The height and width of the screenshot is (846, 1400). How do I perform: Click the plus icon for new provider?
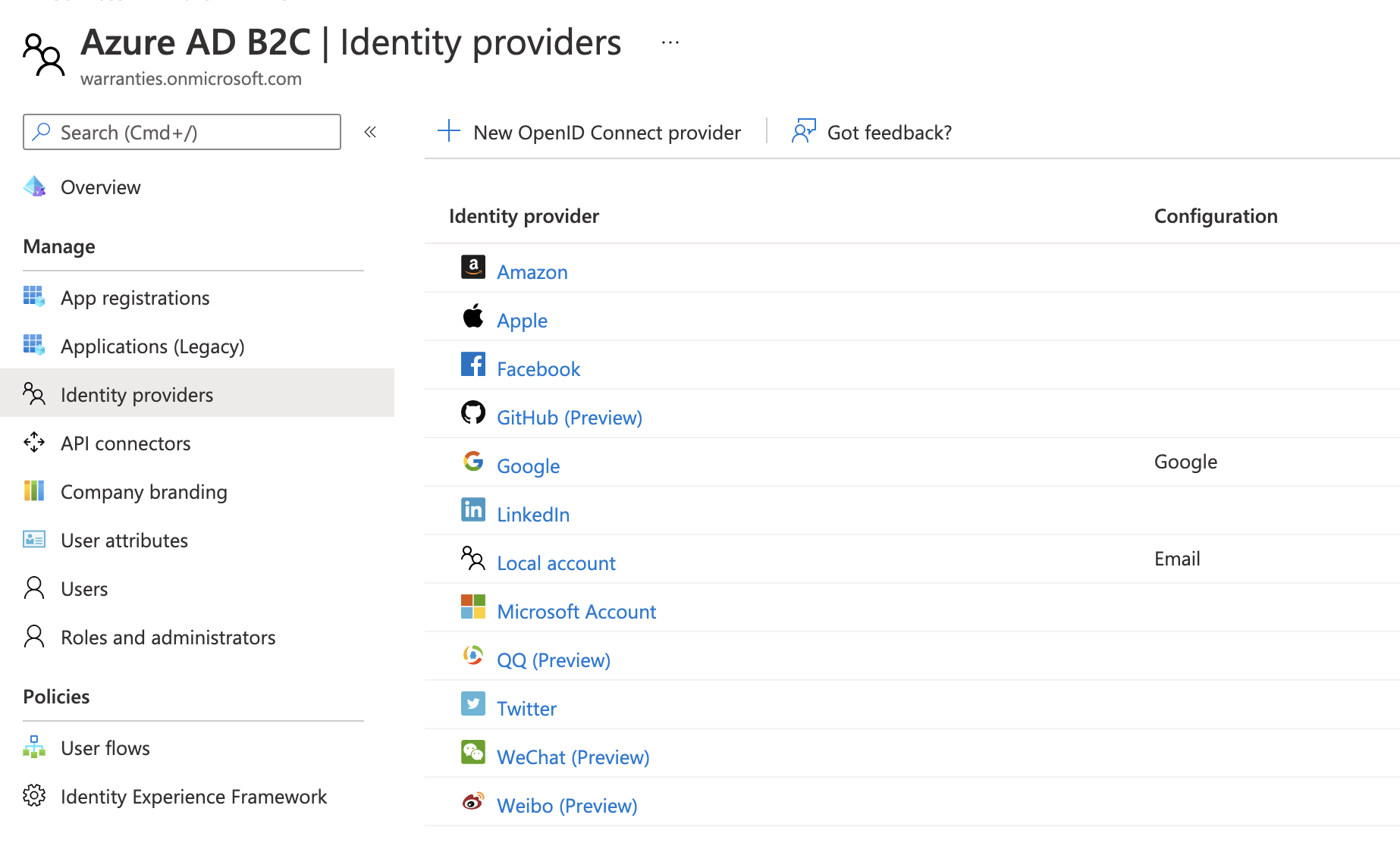click(449, 130)
